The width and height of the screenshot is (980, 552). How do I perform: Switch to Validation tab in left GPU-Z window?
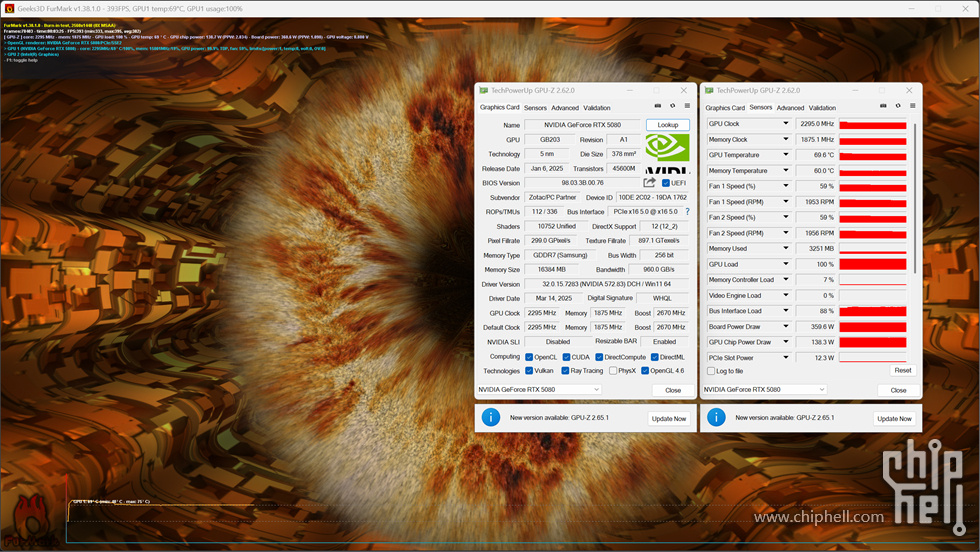(597, 108)
